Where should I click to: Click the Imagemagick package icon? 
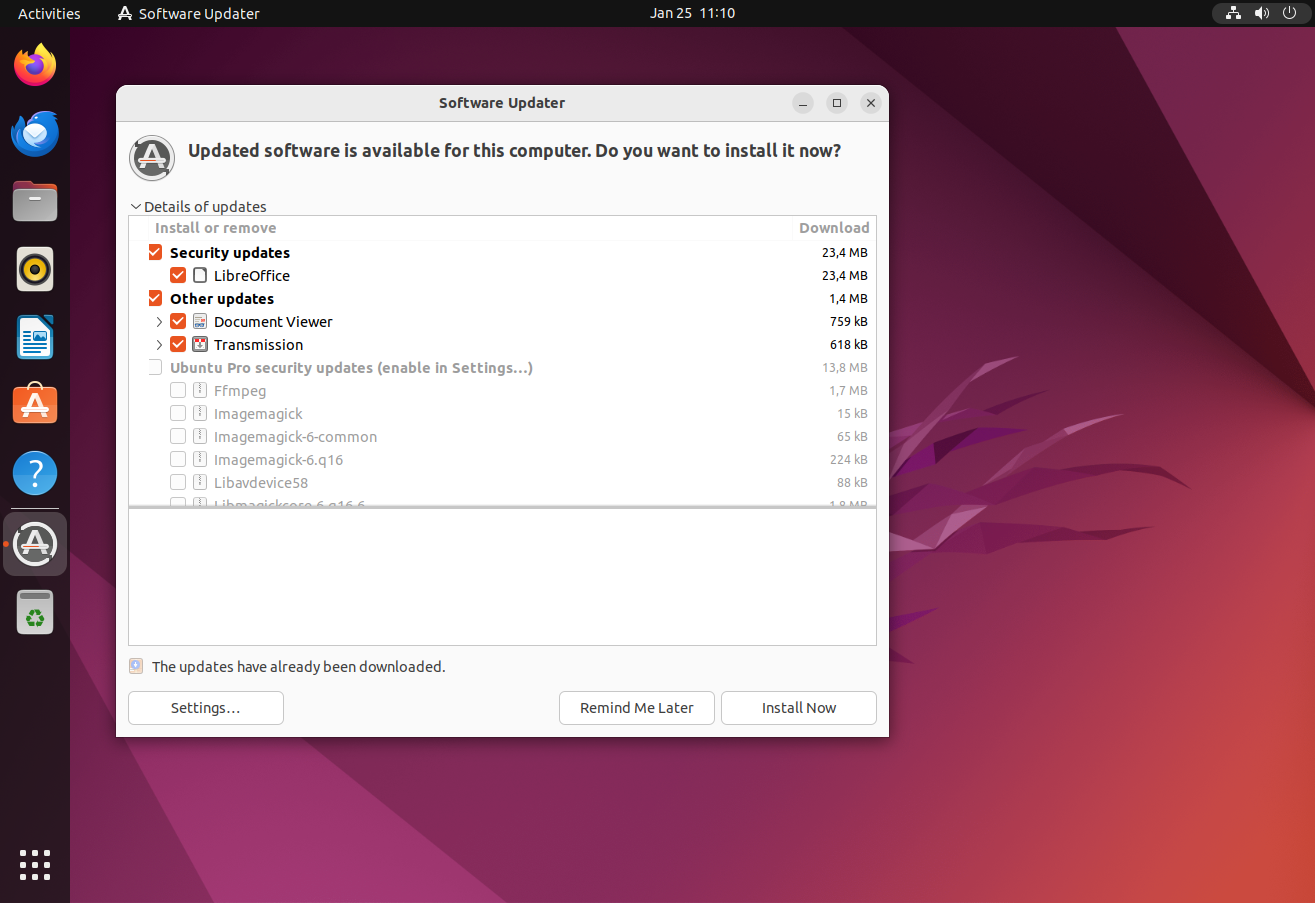click(200, 413)
